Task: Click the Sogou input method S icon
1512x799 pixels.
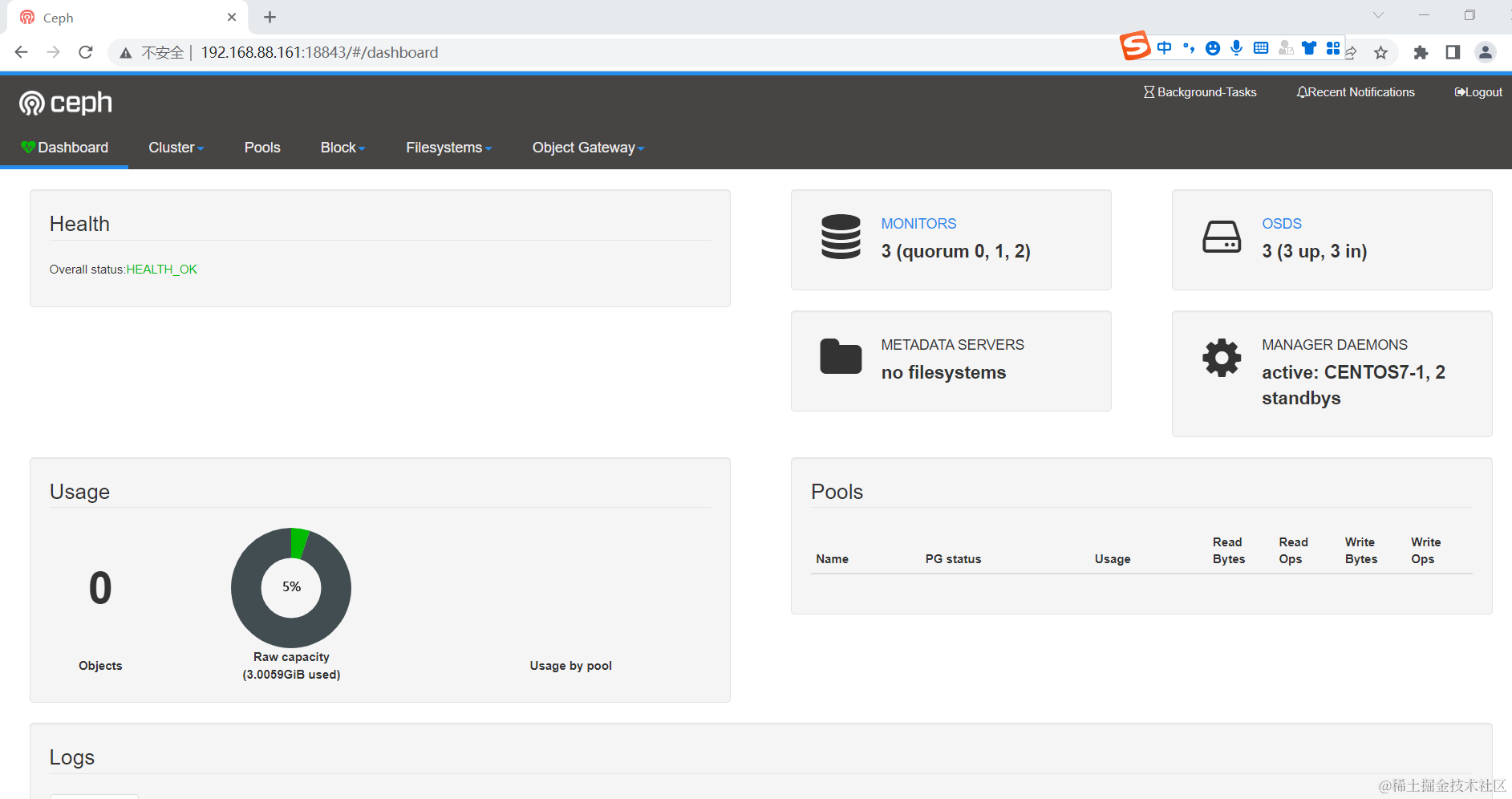Action: 1135,46
